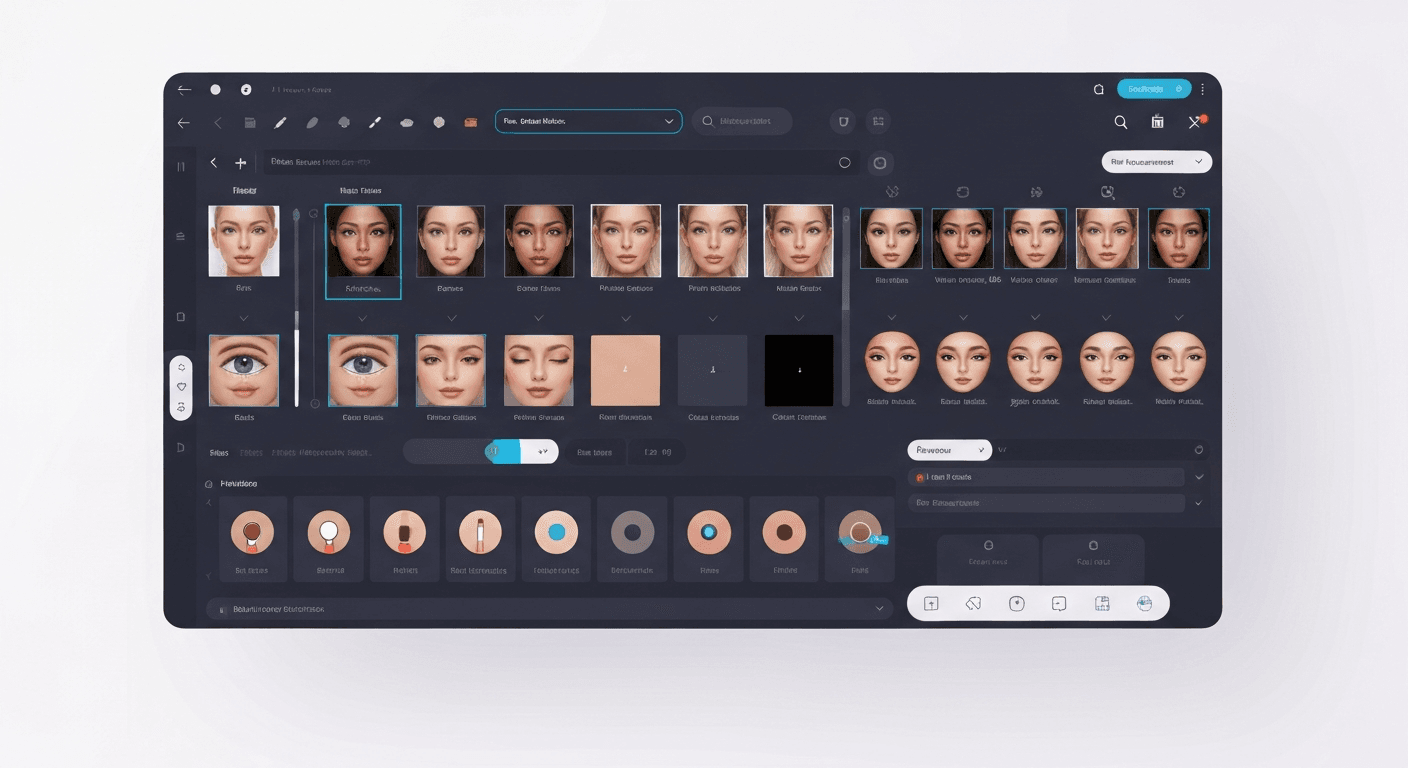Click the globe icon in the bottom white toolbar
The height and width of the screenshot is (768, 1408).
tap(1145, 603)
